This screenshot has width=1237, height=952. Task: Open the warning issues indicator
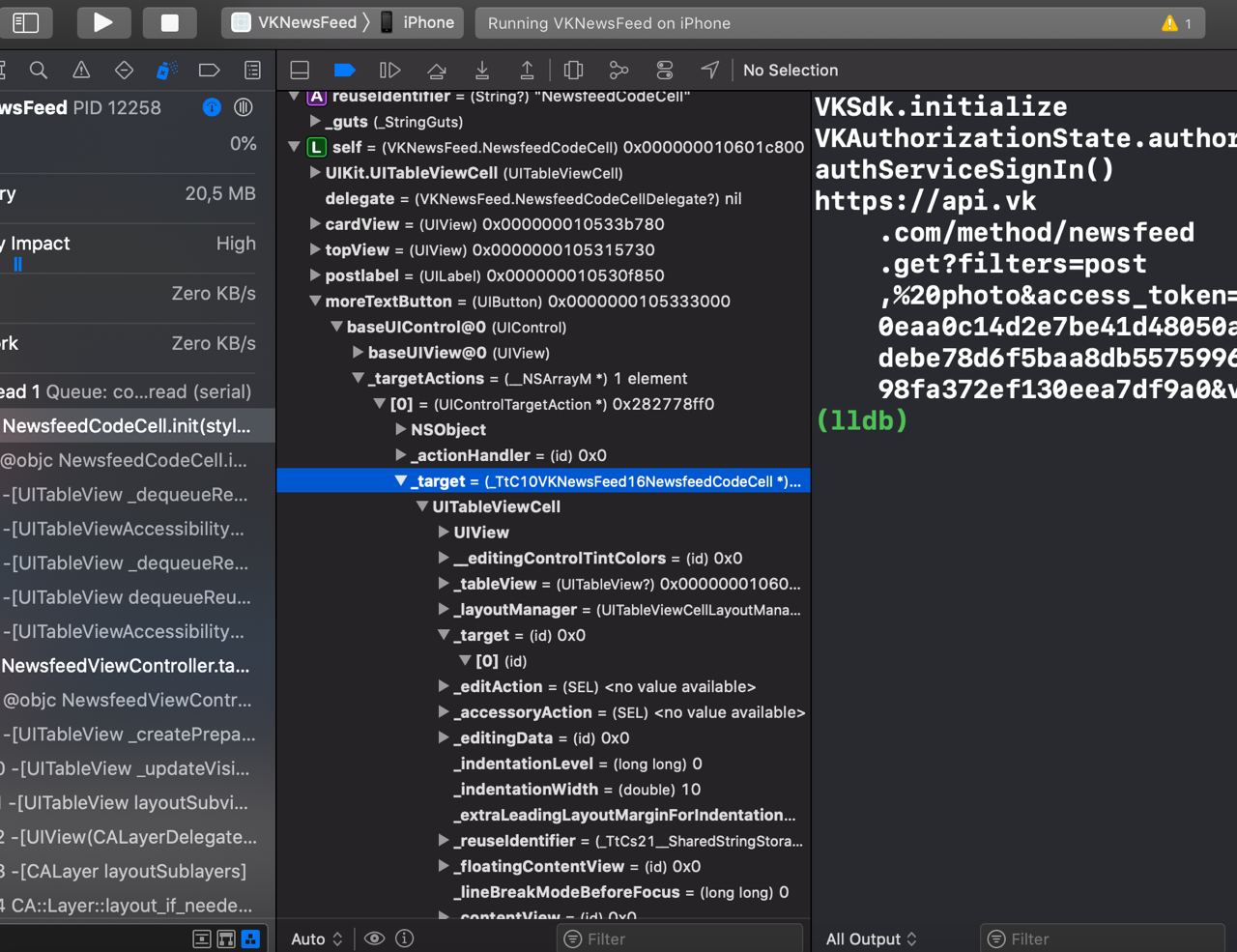pyautogui.click(x=1176, y=23)
